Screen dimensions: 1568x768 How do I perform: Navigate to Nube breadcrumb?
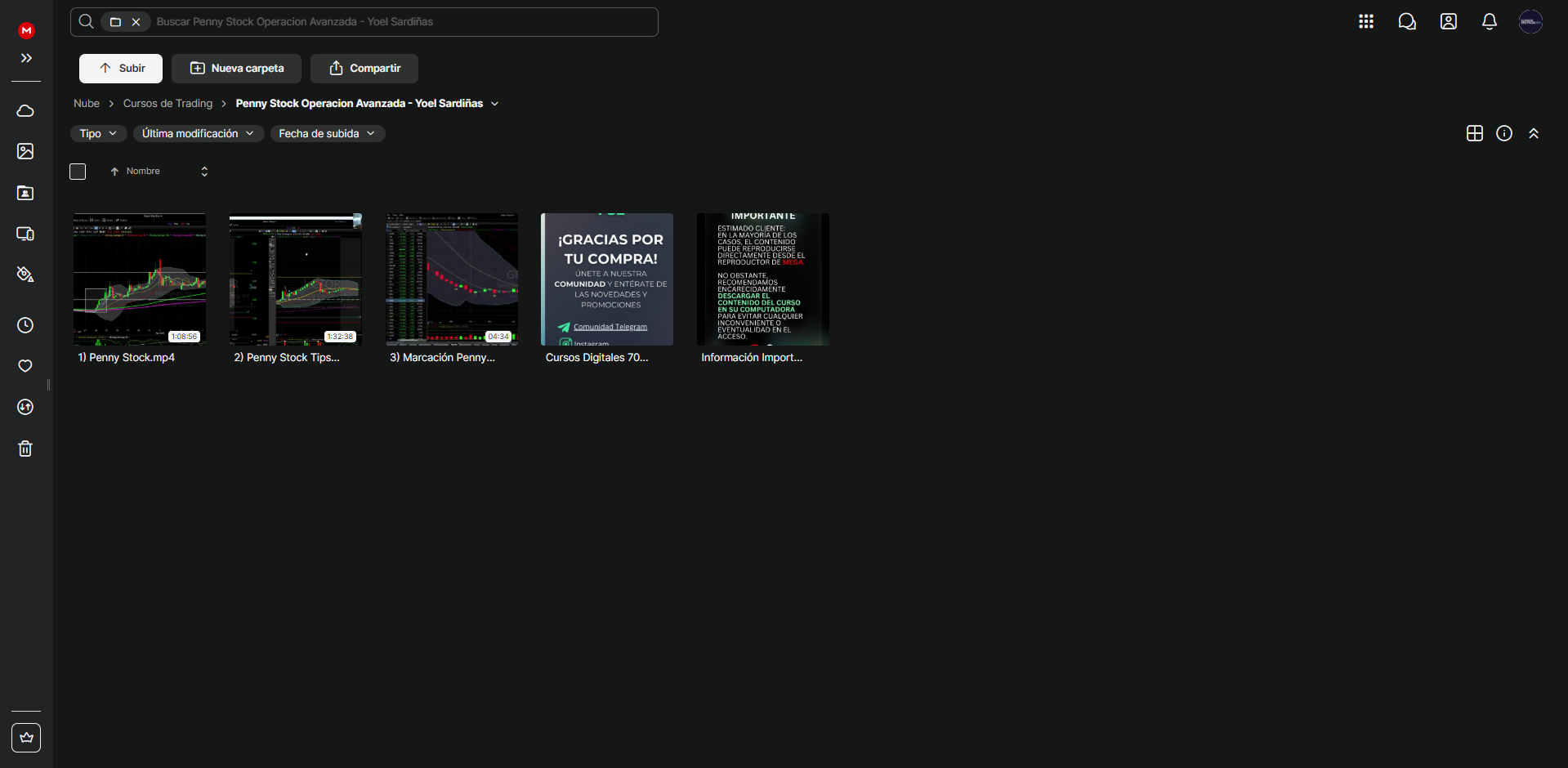(87, 104)
